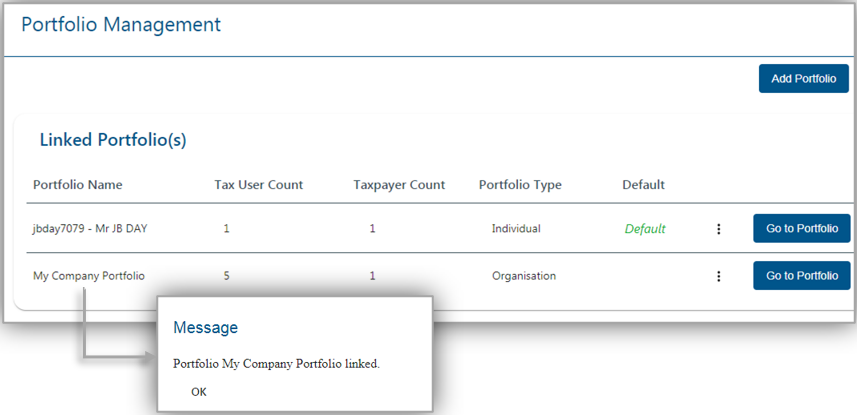Click the Linked Portfolio(s) section heading
The width and height of the screenshot is (857, 415).
click(113, 141)
